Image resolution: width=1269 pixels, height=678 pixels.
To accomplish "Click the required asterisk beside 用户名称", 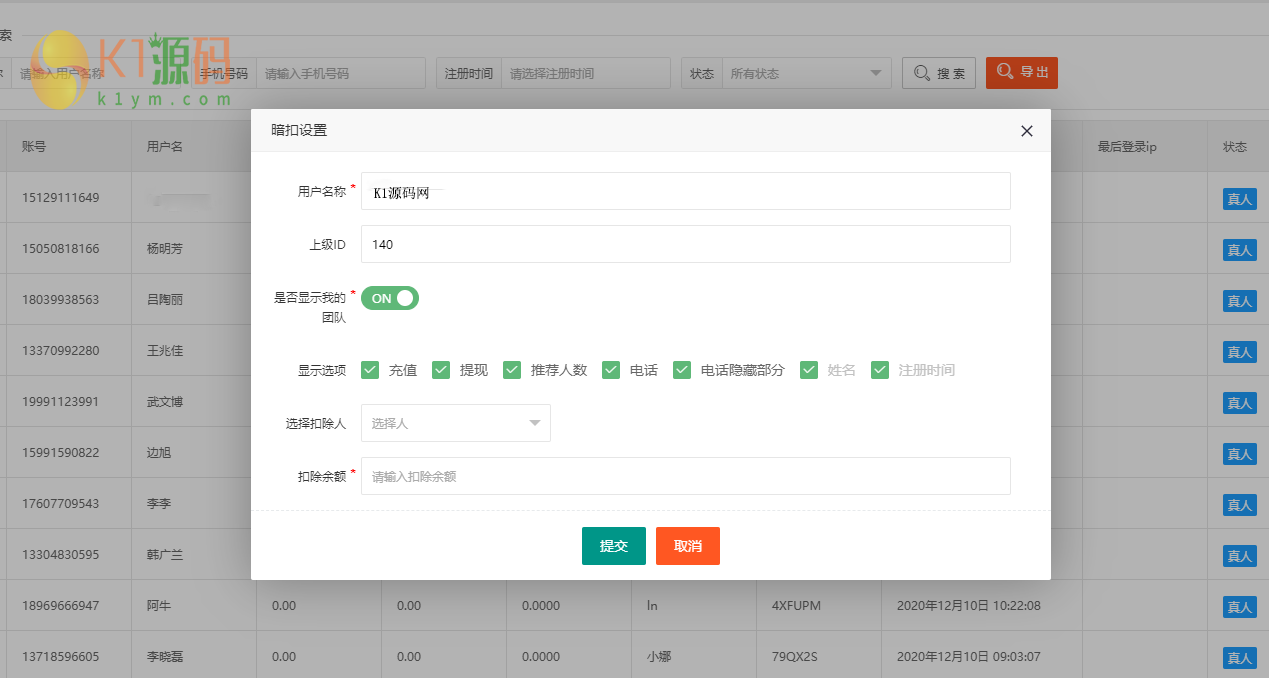I will (355, 186).
